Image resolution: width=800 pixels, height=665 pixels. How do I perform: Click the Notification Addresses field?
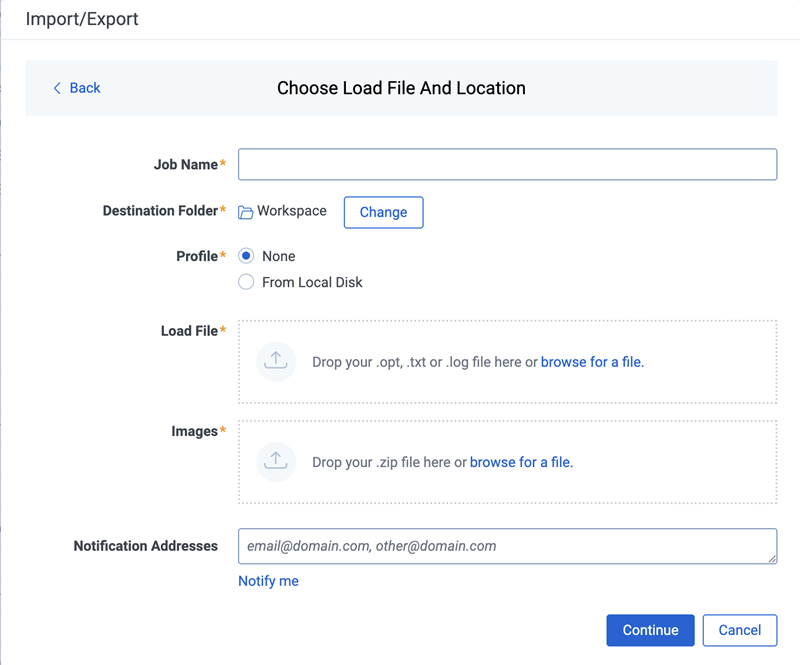click(x=507, y=546)
